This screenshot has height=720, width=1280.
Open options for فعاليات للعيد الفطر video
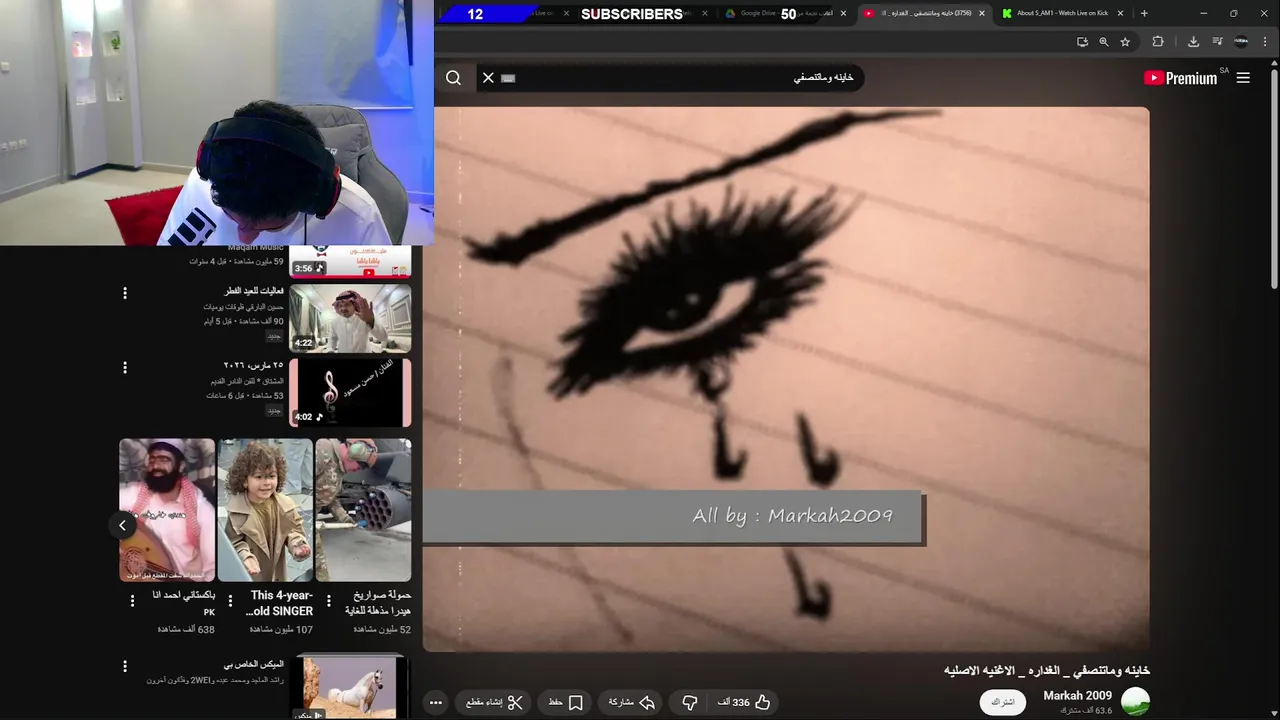pos(125,293)
